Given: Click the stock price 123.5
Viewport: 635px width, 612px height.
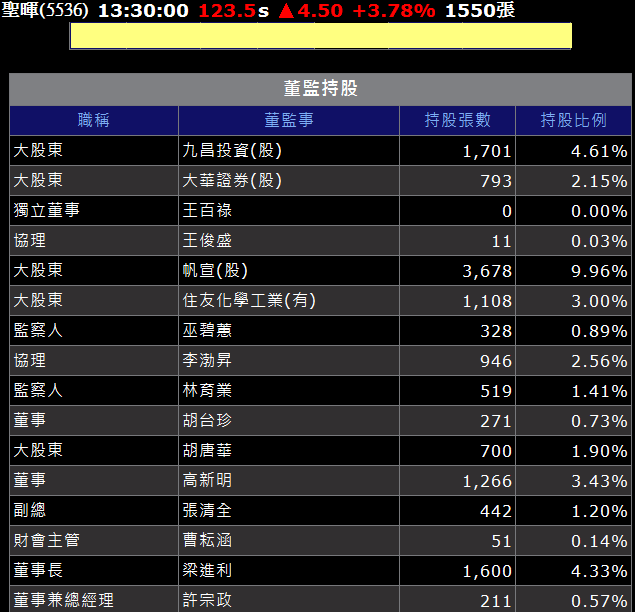Looking at the screenshot, I should point(228,11).
